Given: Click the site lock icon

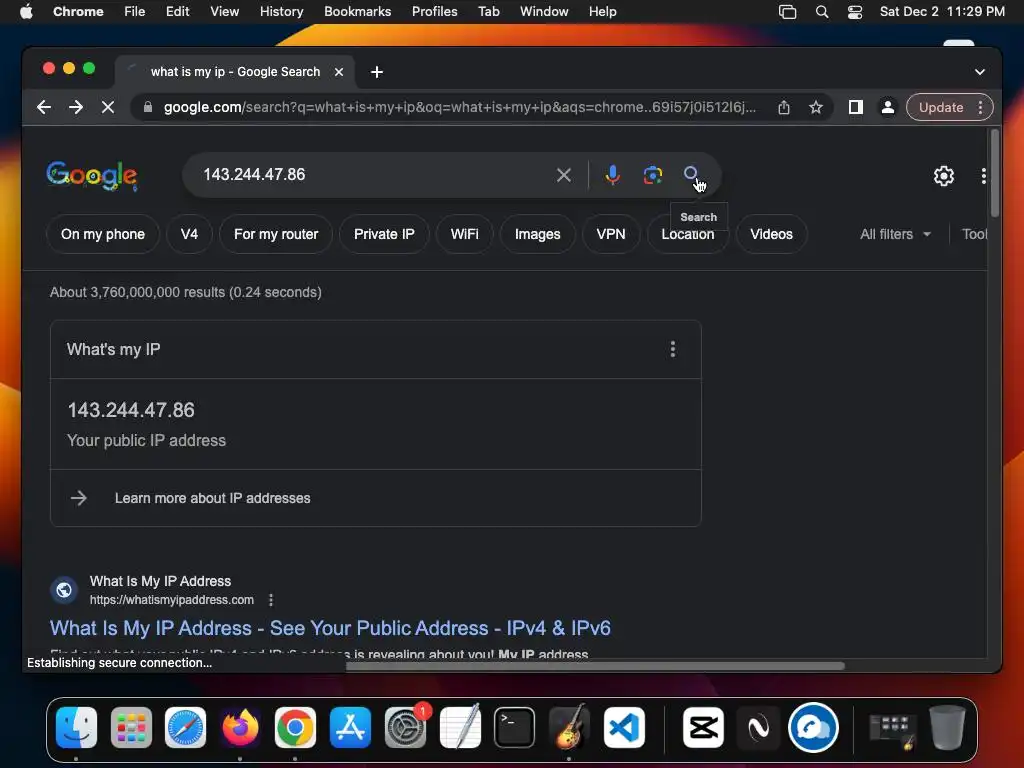Looking at the screenshot, I should click(x=148, y=107).
